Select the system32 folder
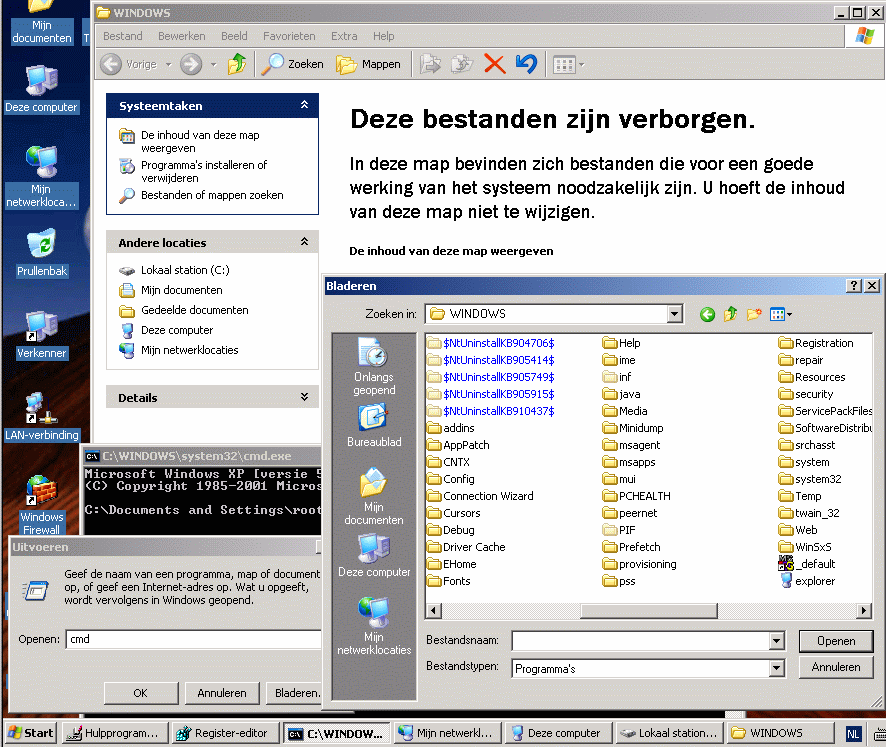The image size is (886, 747). (810, 479)
